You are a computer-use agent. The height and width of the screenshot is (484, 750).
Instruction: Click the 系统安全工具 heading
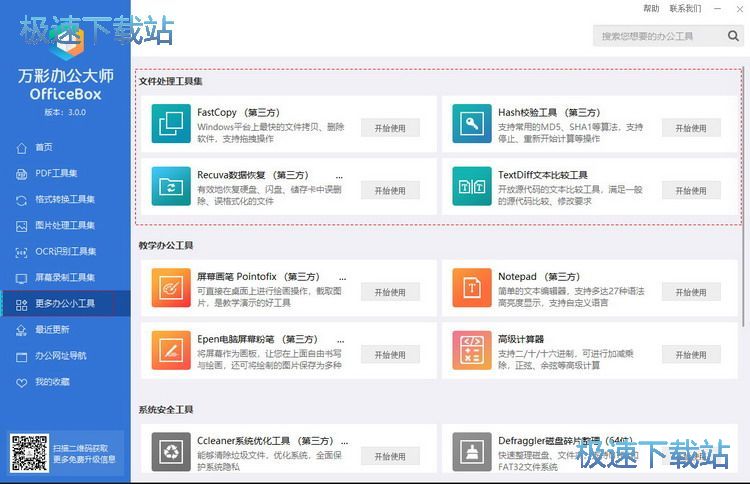pos(166,409)
